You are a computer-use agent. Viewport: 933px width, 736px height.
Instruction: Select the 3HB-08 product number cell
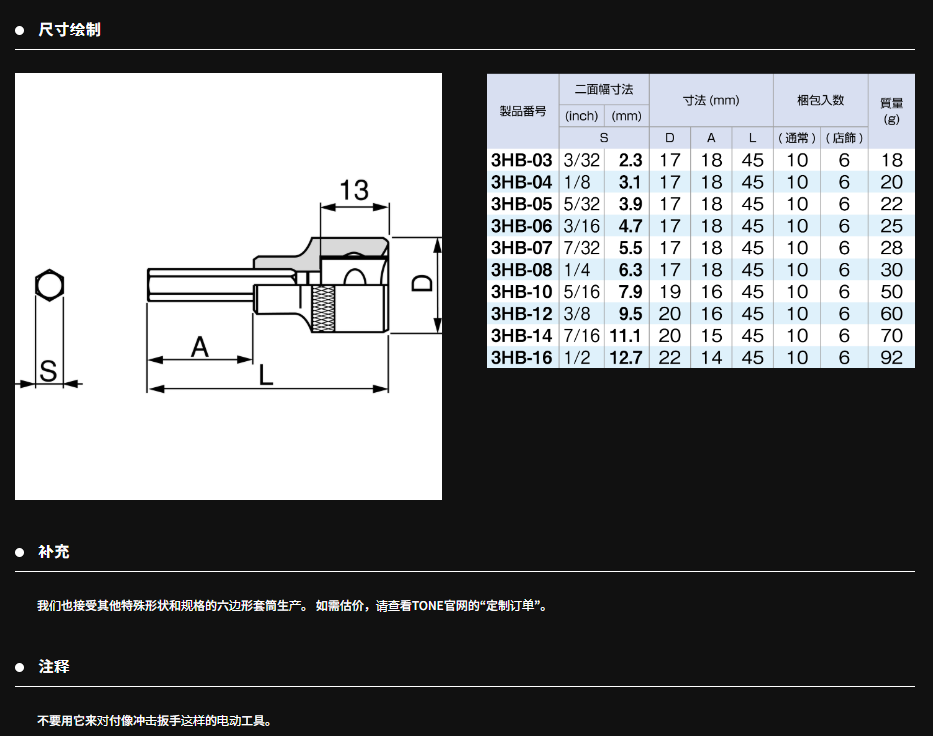(522, 270)
